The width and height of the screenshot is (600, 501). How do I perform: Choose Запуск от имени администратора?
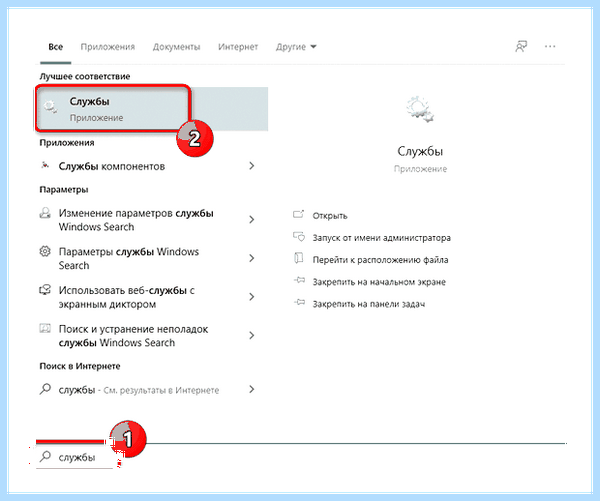(382, 238)
